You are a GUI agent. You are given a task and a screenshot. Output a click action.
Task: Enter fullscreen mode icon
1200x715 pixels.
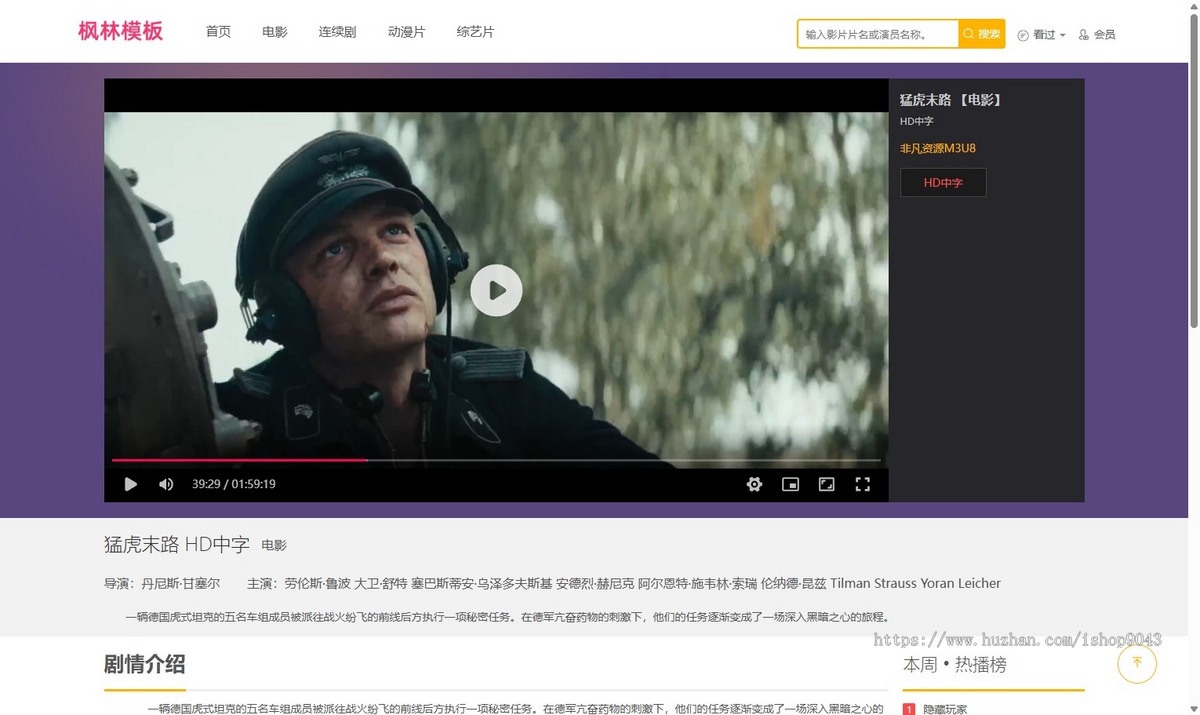pyautogui.click(x=862, y=484)
